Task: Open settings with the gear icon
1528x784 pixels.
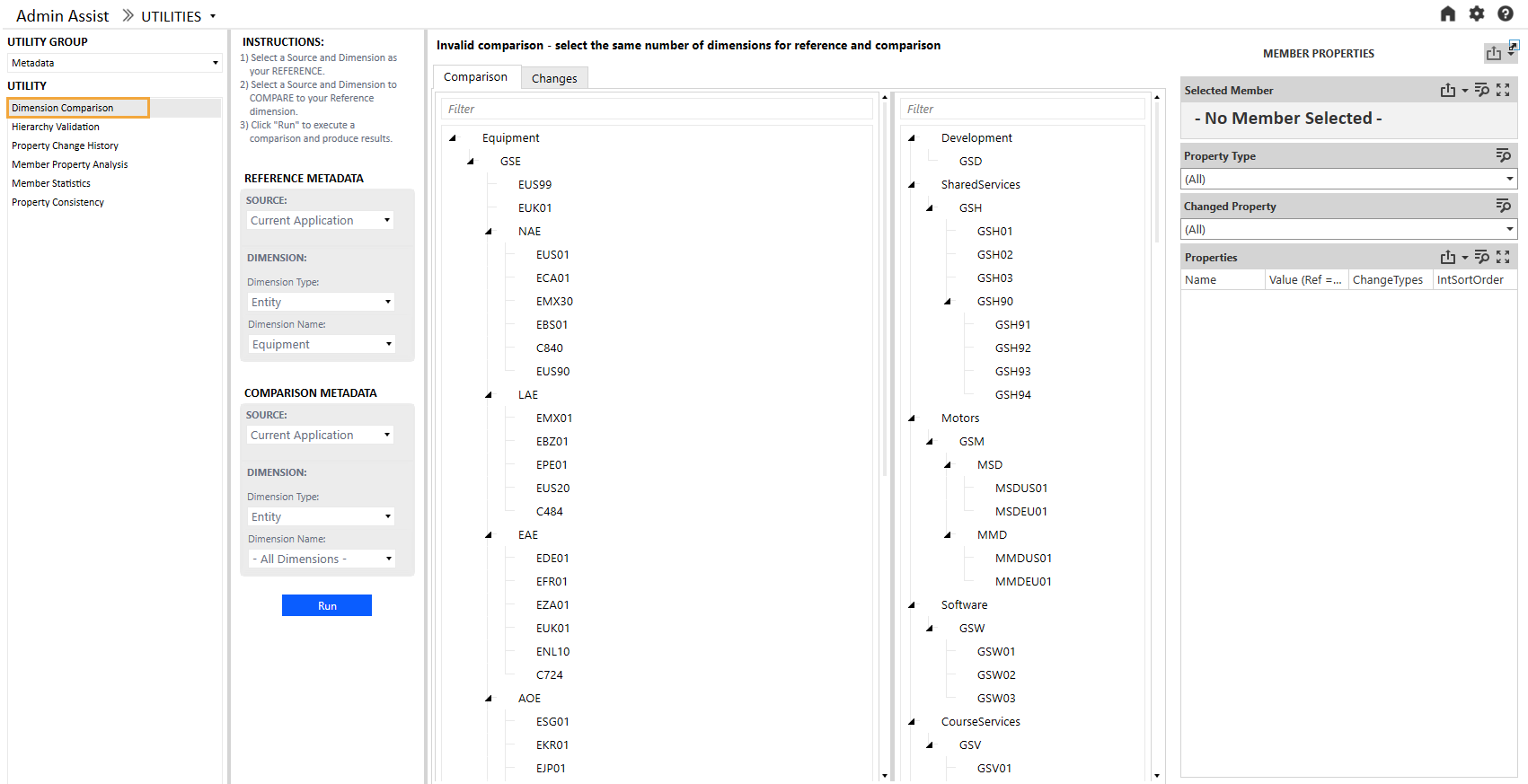Action: (1476, 13)
